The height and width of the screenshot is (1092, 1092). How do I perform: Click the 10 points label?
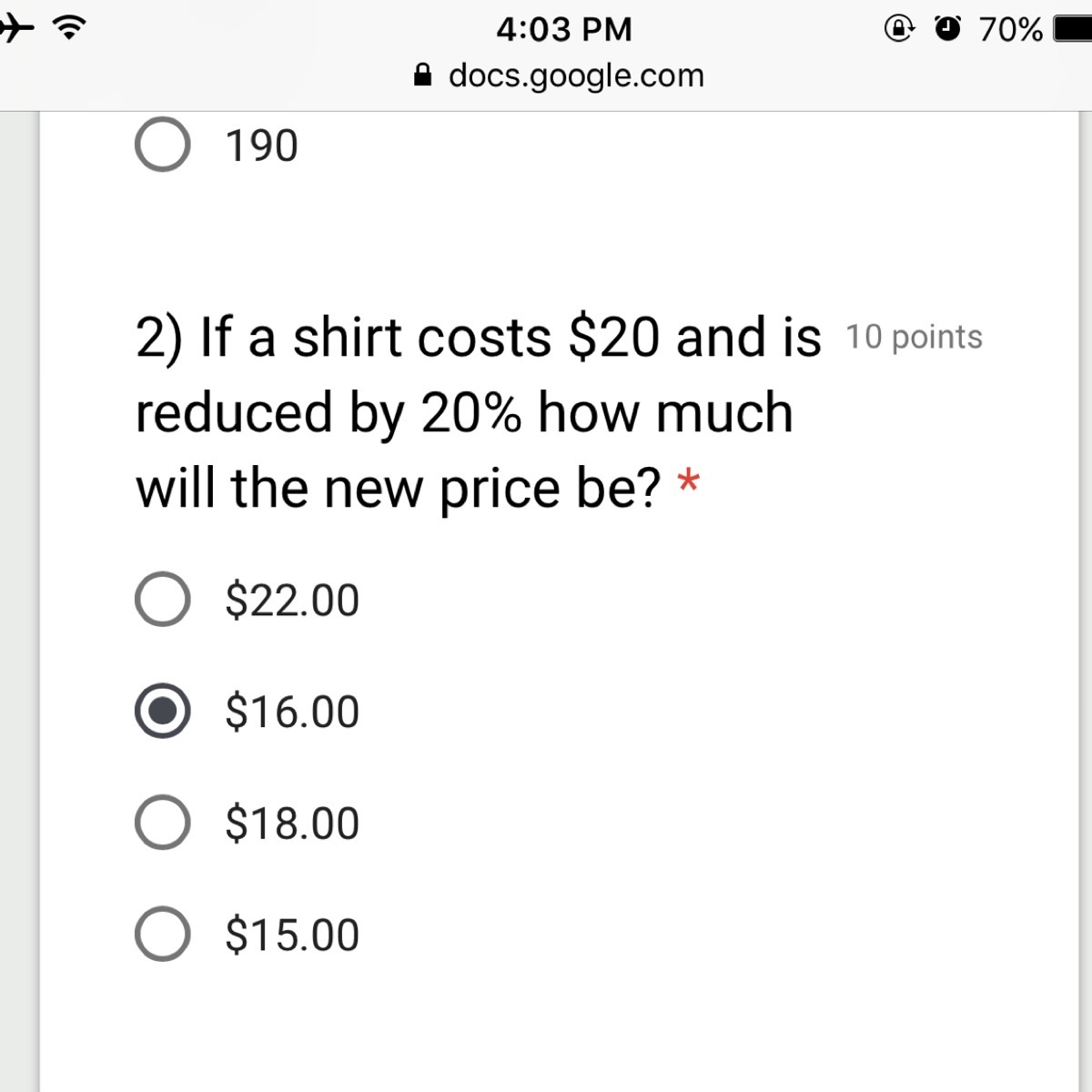pos(914,338)
